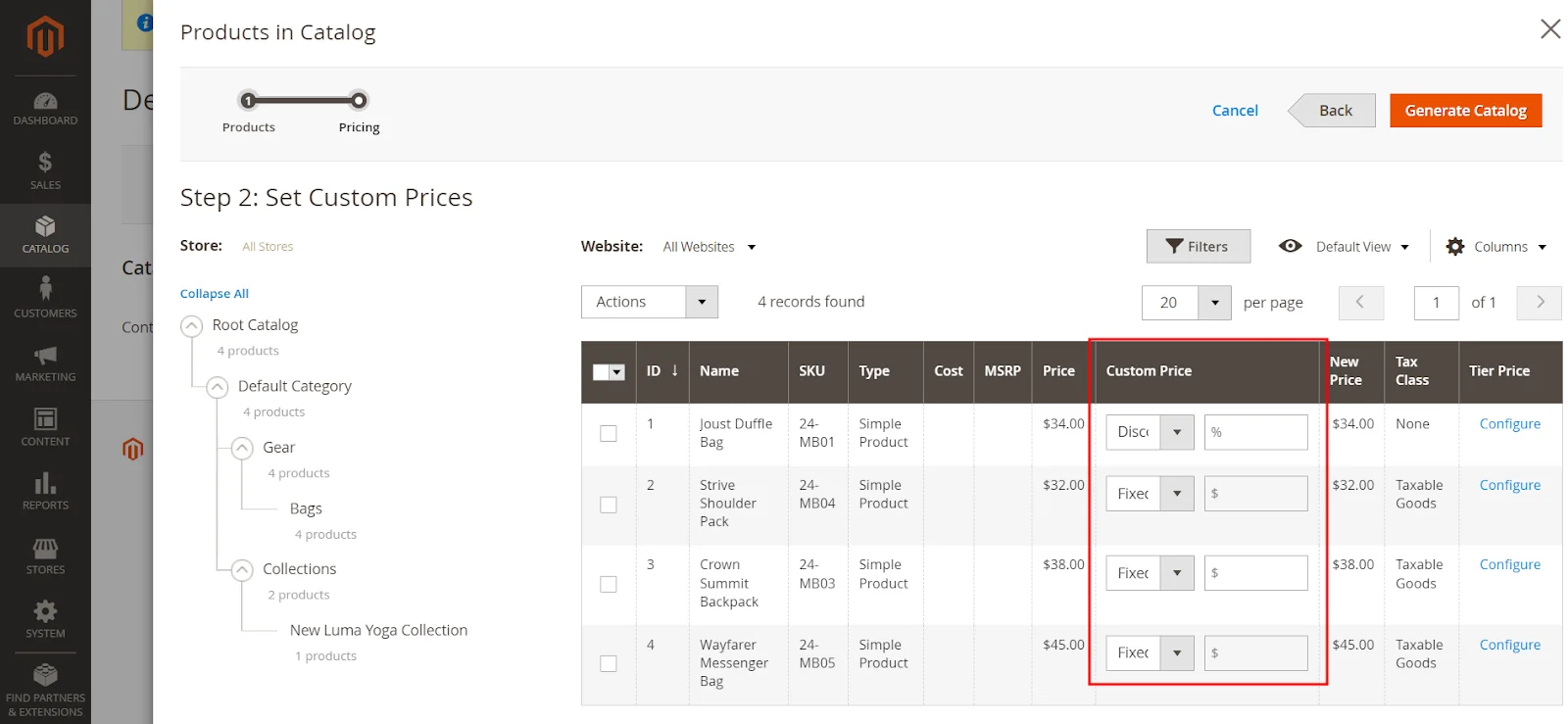Open the Customers sidebar menu

(45, 299)
